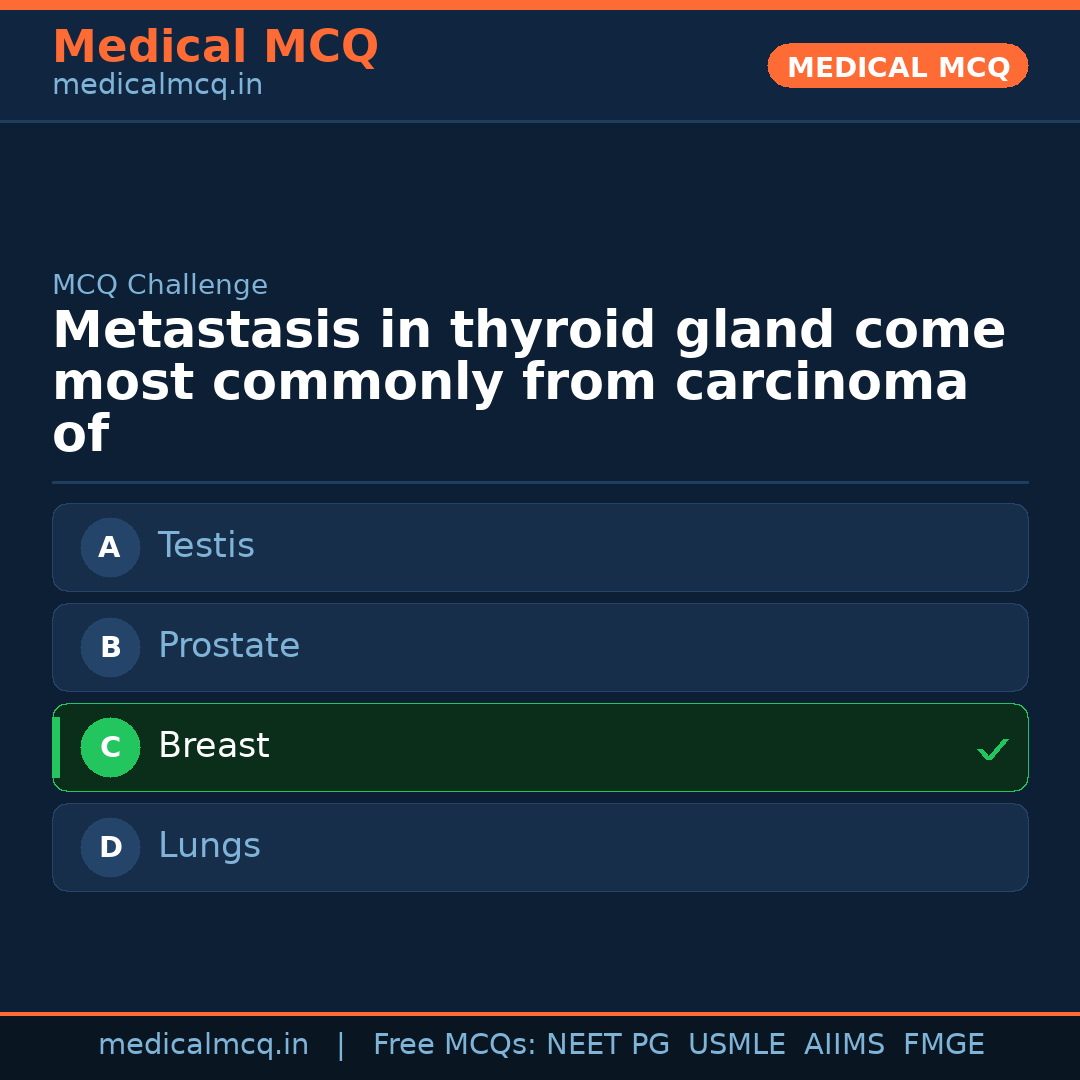Viewport: 1080px width, 1080px height.
Task: Click the green accent bar beside option C
Action: (56, 747)
